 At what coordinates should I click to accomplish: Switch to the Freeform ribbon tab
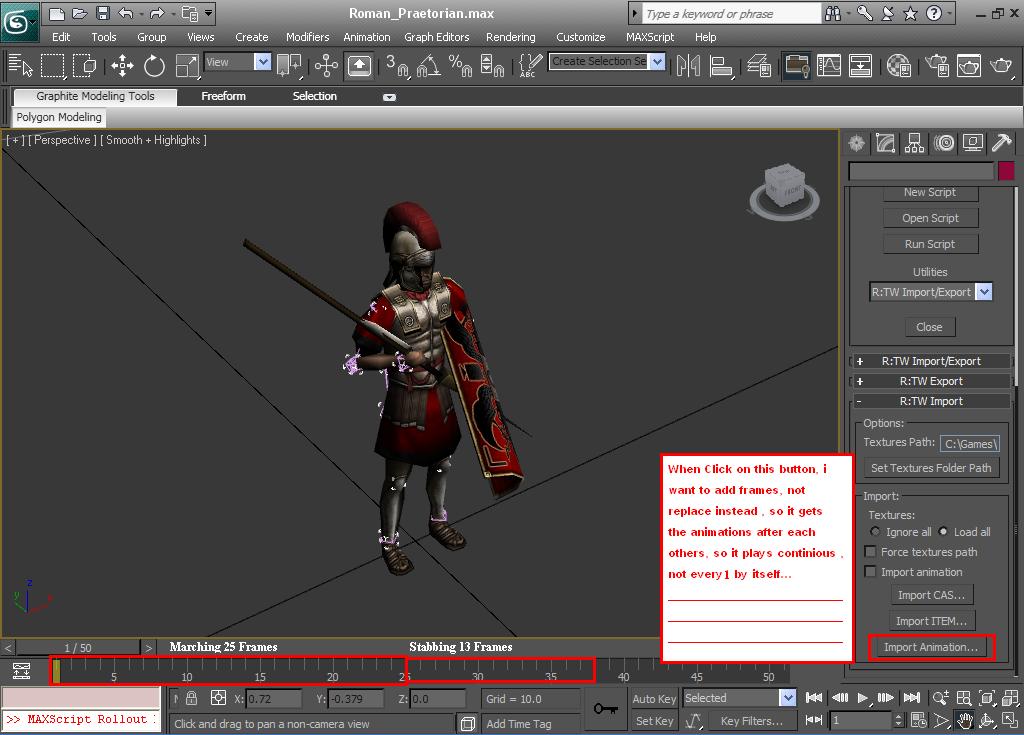coord(223,96)
